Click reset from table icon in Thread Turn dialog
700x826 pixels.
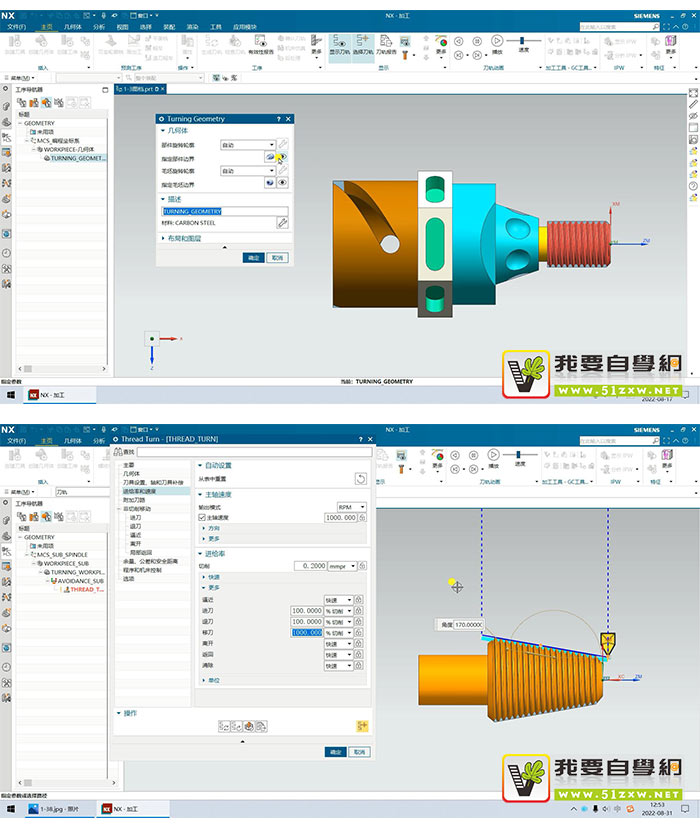[360, 479]
